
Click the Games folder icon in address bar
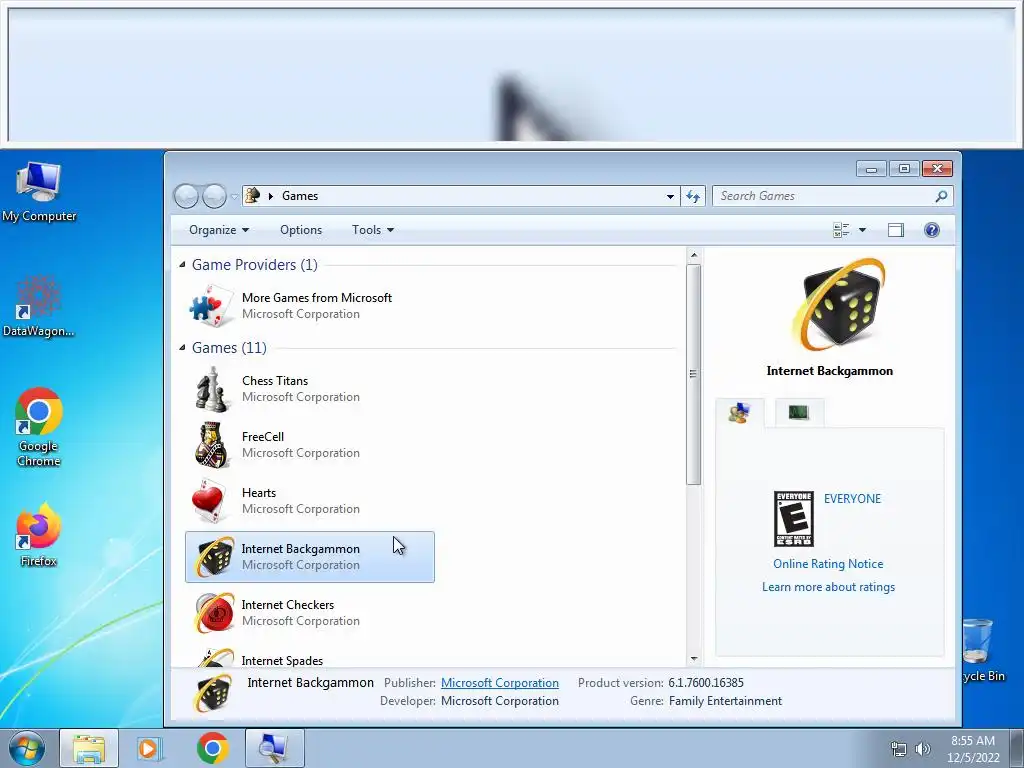[253, 195]
